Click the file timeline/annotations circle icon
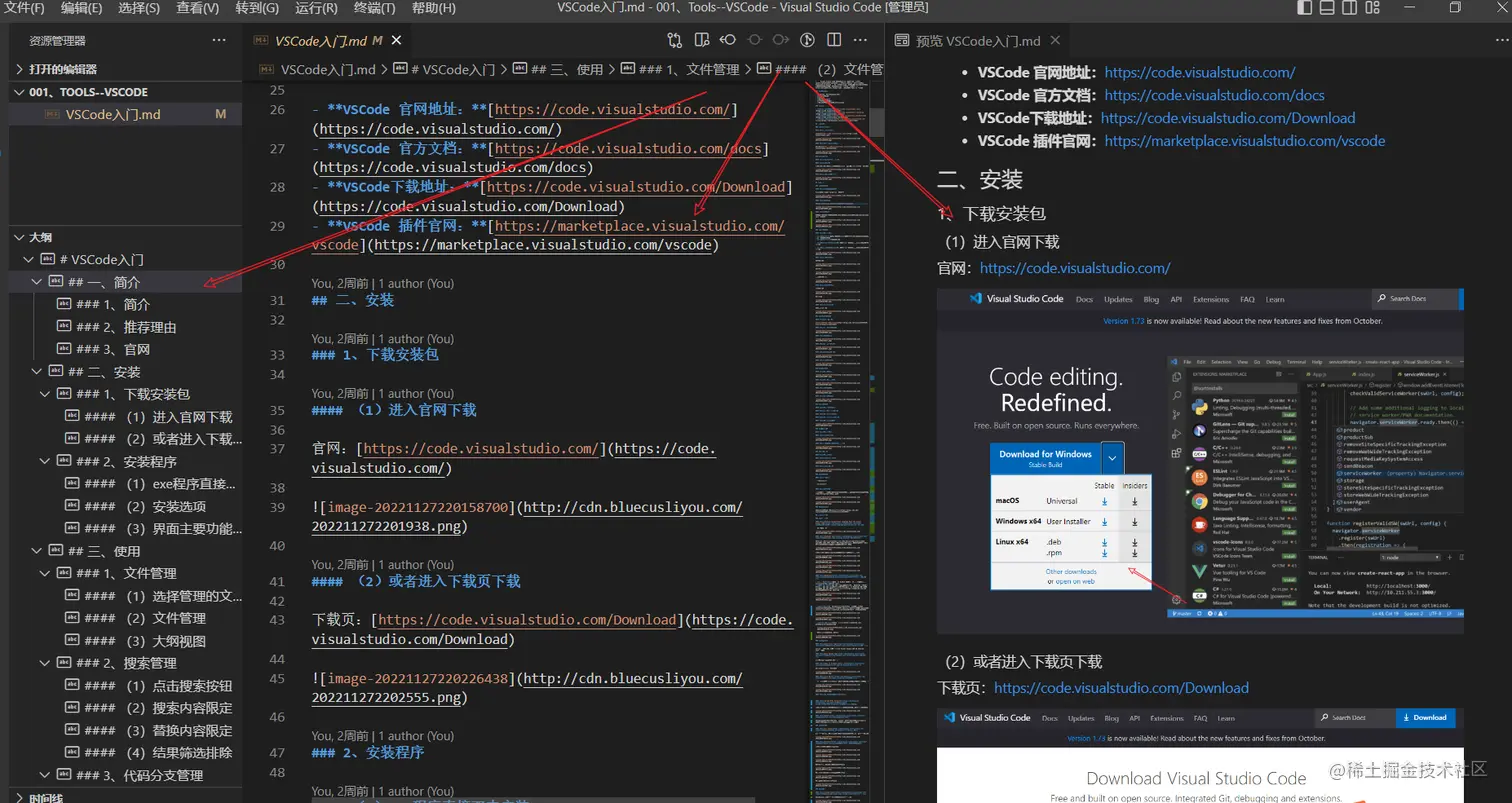The width and height of the screenshot is (1512, 803). [x=808, y=41]
